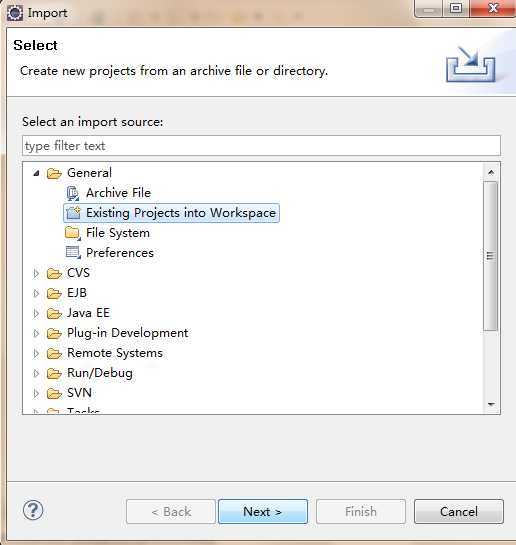Click the Next button
Image resolution: width=516 pixels, height=545 pixels.
click(263, 512)
